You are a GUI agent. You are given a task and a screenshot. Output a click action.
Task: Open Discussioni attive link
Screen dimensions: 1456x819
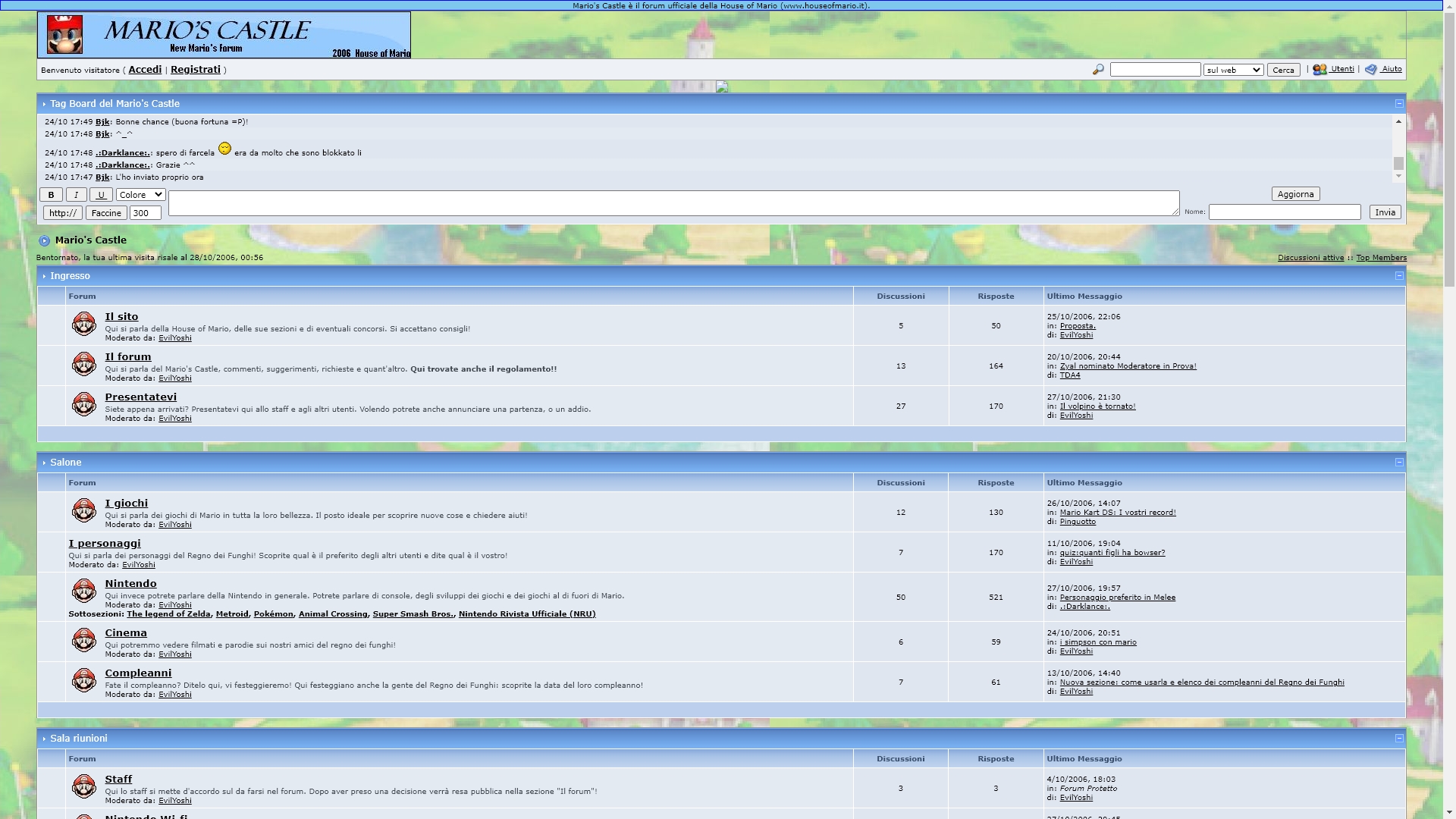click(1310, 258)
